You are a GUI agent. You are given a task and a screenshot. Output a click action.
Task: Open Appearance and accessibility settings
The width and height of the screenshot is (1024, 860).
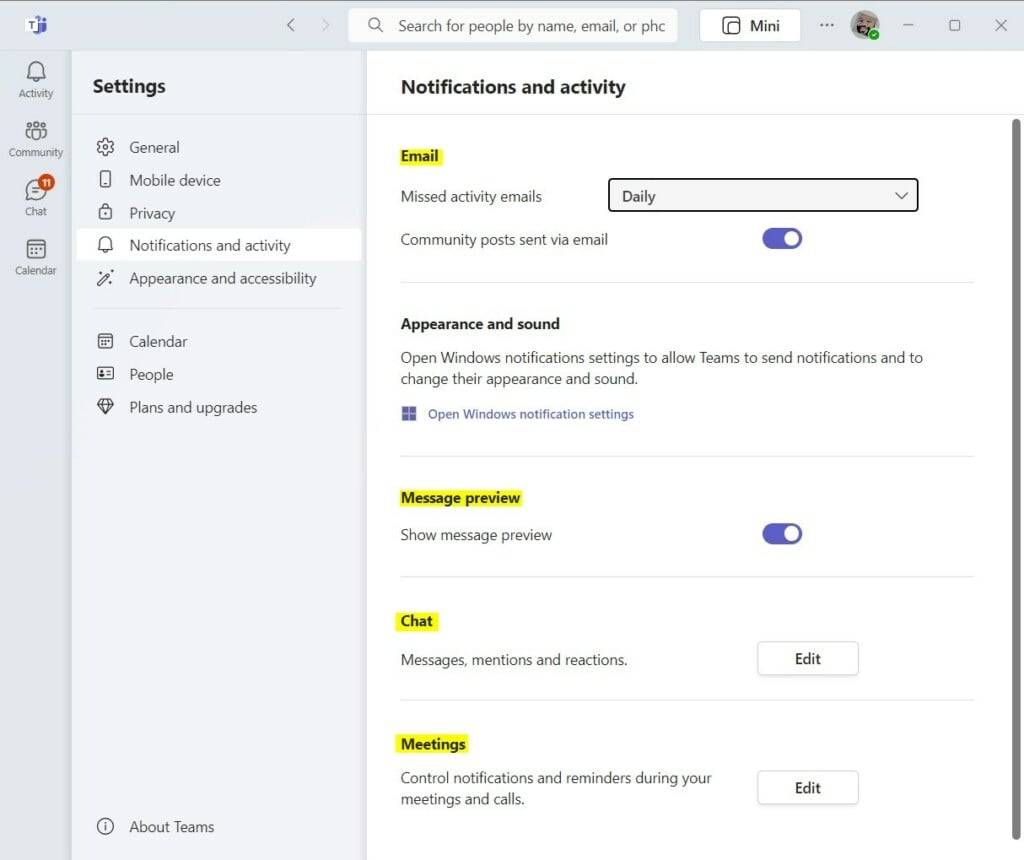pos(222,278)
